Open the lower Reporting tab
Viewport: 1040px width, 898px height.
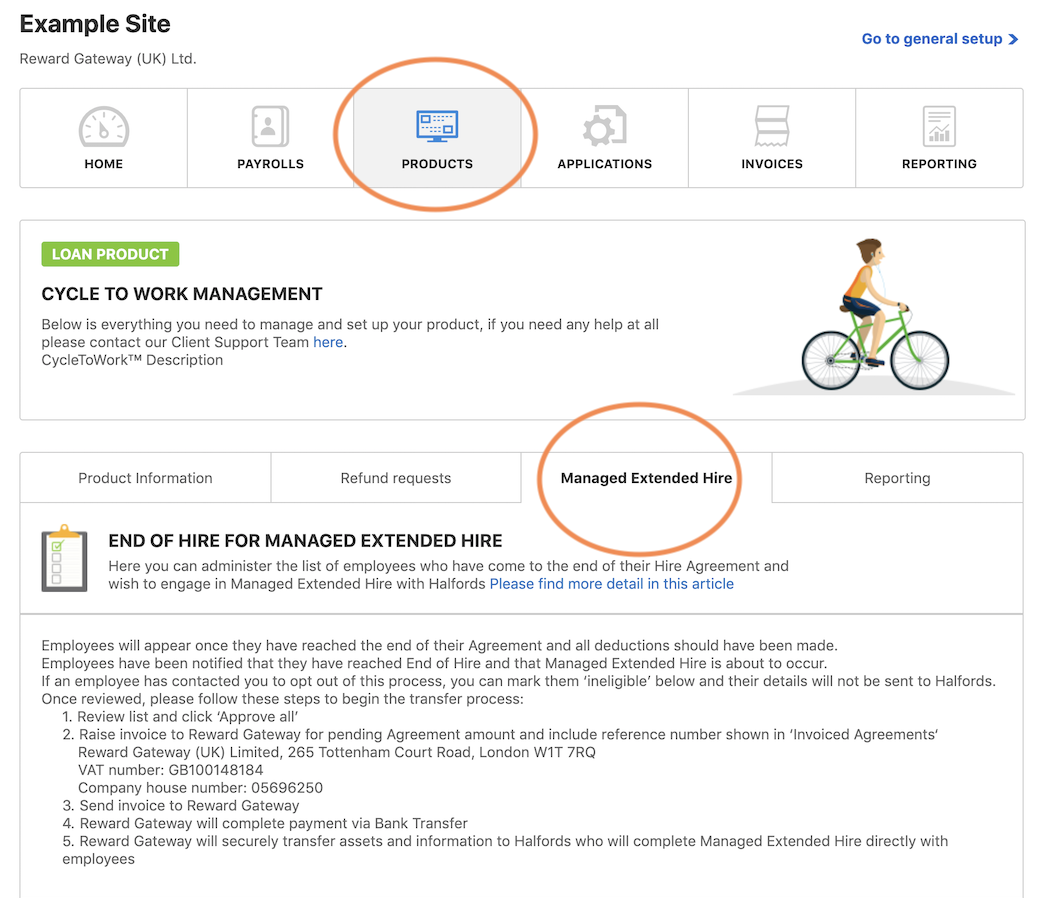coord(897,478)
